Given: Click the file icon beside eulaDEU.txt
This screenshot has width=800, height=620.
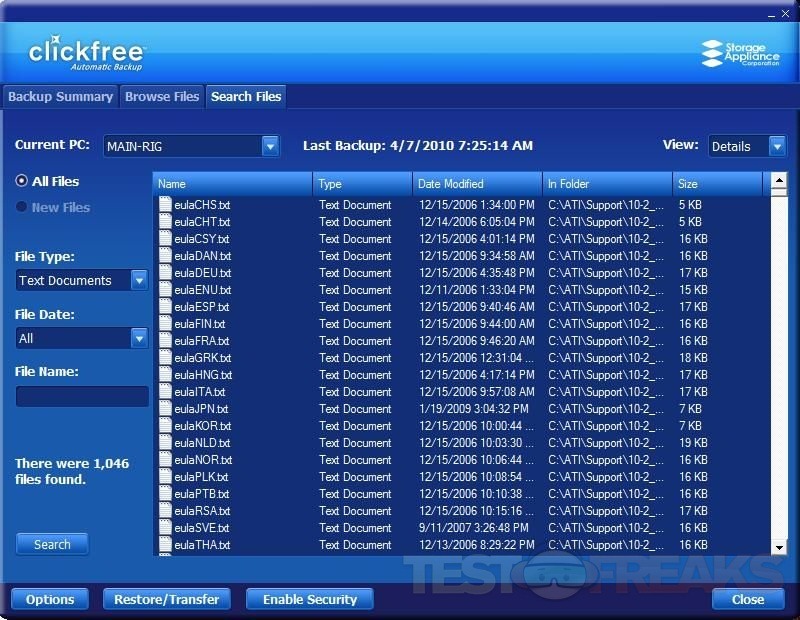Looking at the screenshot, I should click(165, 273).
